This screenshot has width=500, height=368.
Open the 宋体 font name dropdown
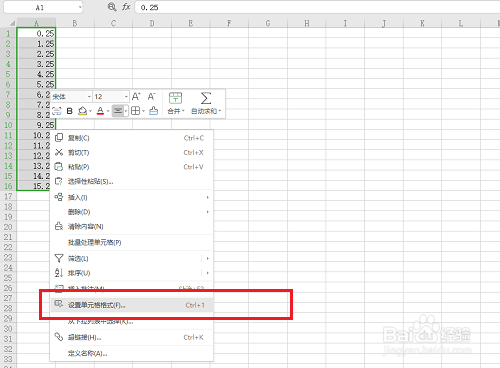click(89, 97)
